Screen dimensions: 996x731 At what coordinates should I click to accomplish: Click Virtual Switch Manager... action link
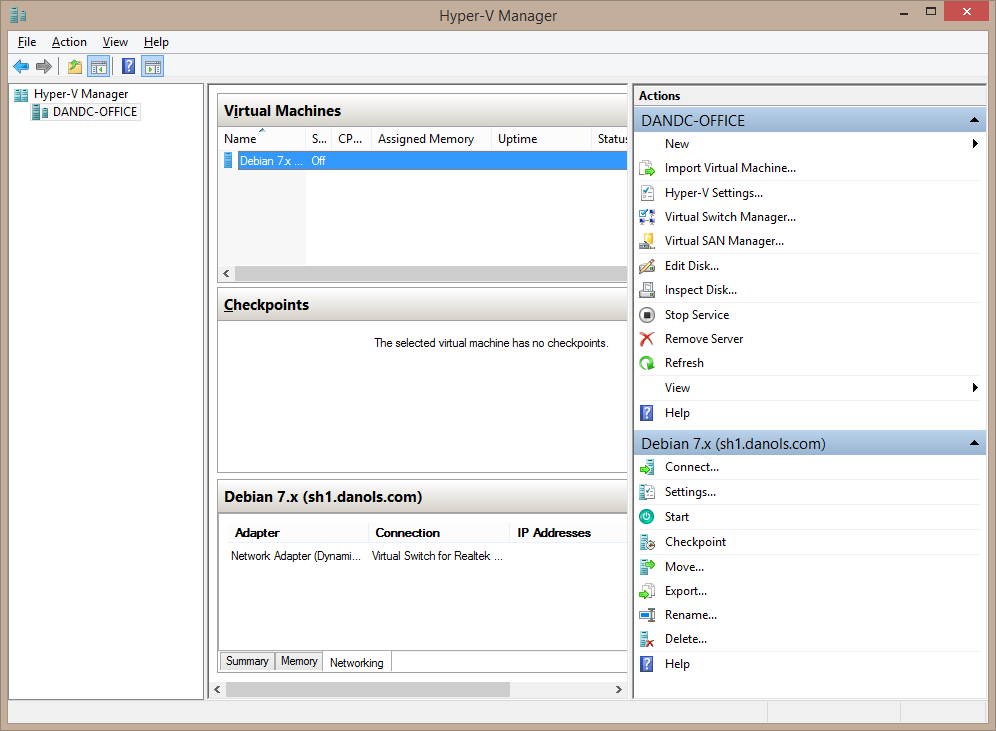point(730,217)
